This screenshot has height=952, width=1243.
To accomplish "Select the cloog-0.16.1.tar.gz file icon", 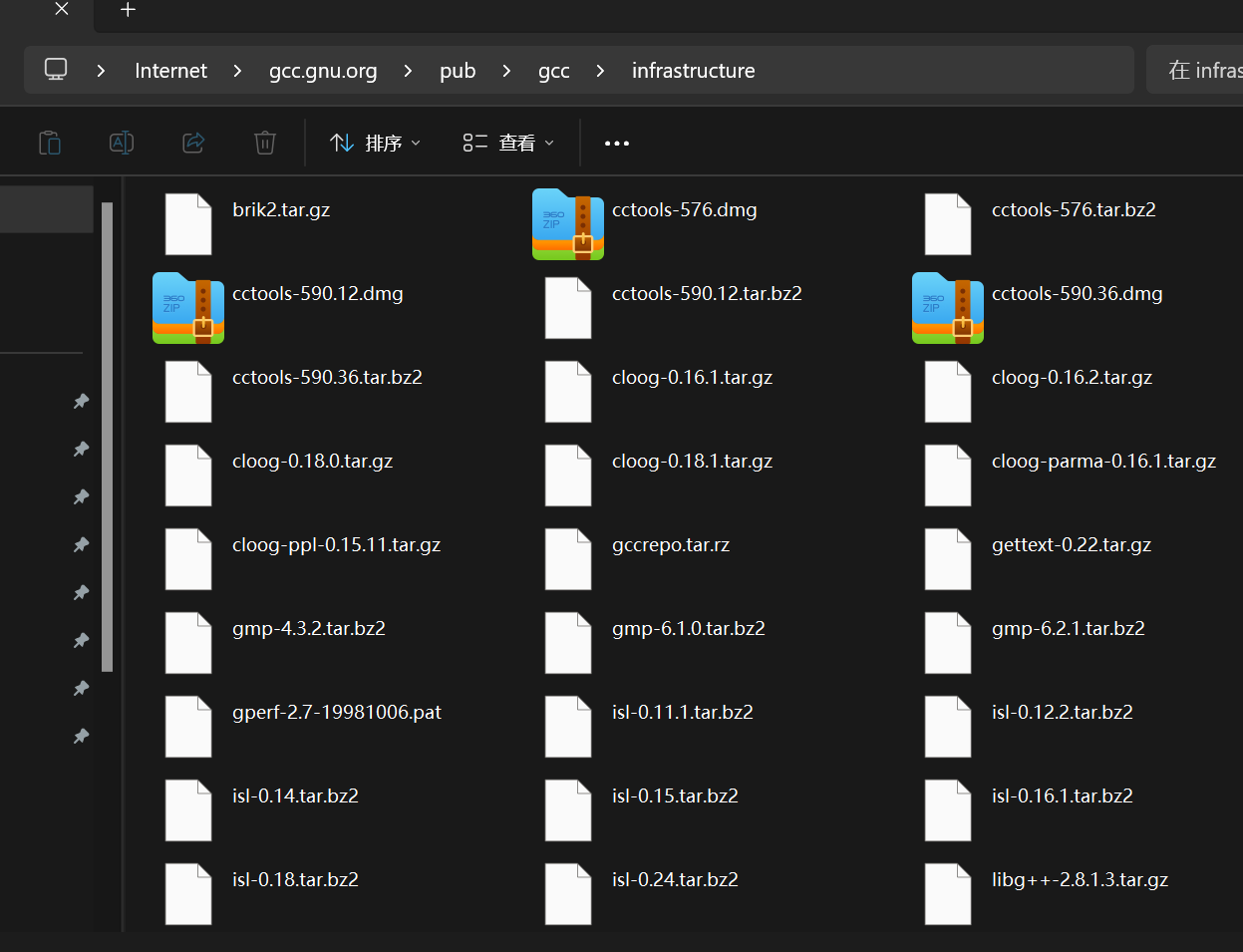I will (x=568, y=392).
